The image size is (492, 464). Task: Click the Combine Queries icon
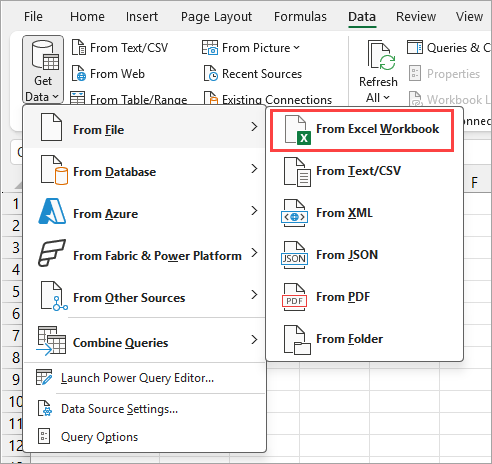click(51, 341)
